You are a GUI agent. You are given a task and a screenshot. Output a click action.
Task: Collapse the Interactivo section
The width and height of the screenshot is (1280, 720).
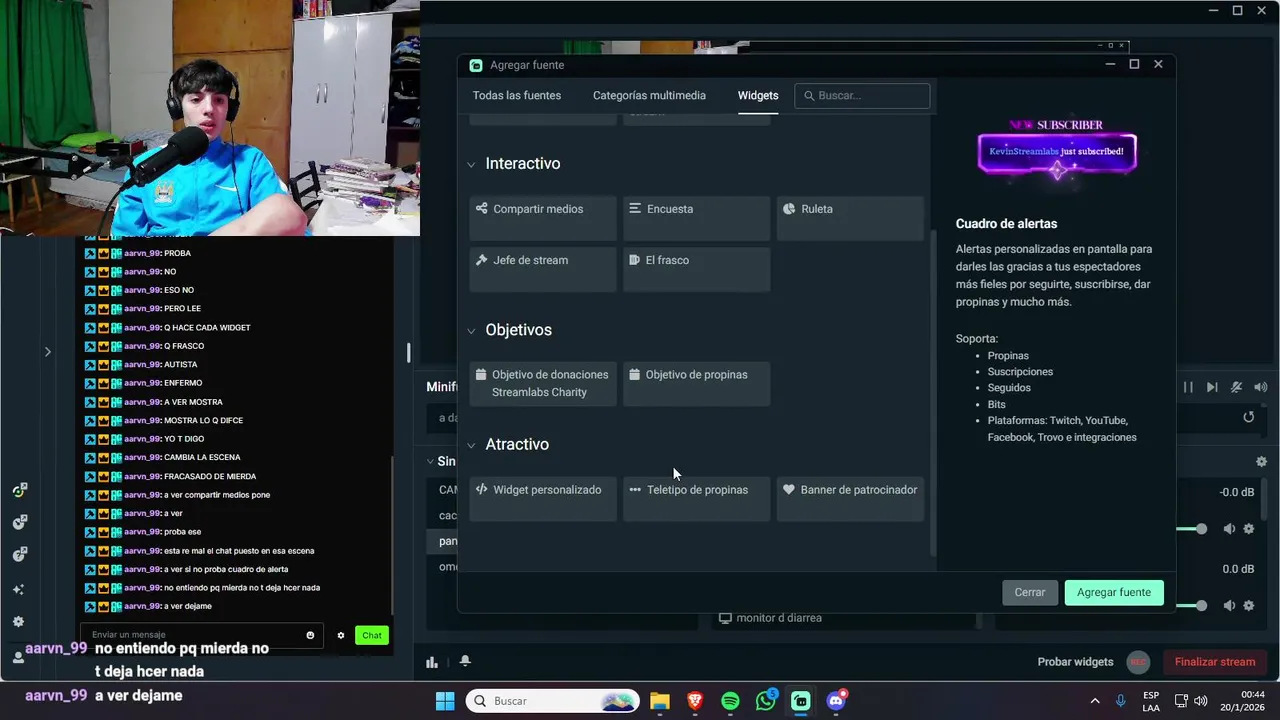[x=471, y=164]
